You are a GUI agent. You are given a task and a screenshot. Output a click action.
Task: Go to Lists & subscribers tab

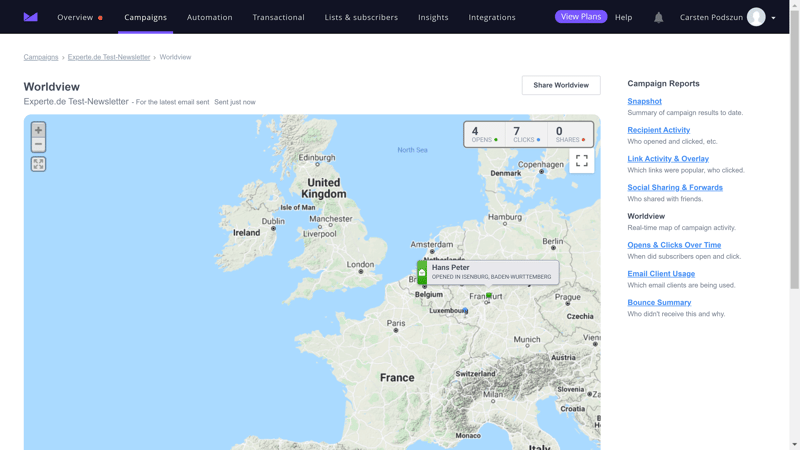click(361, 17)
